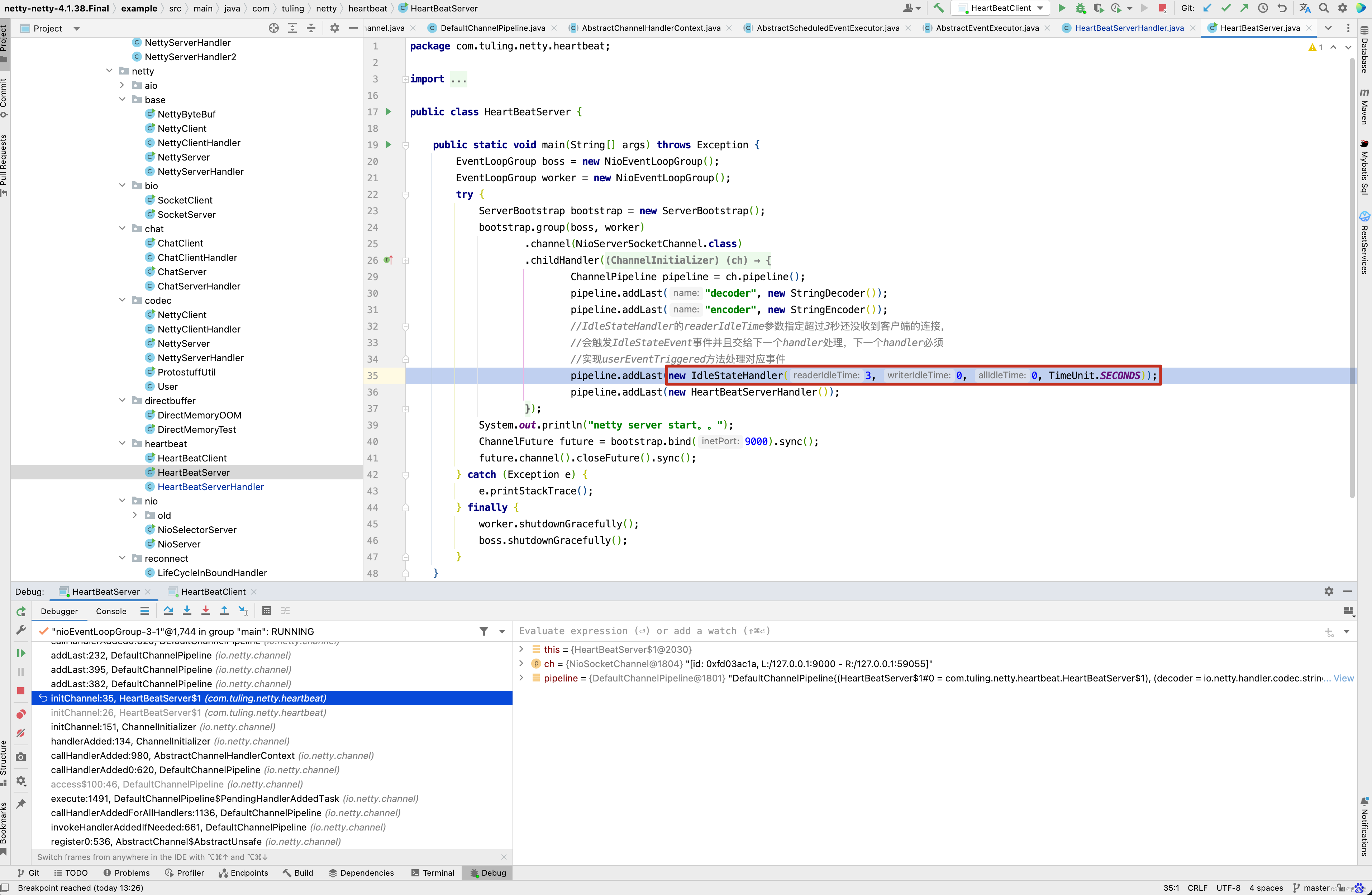The width and height of the screenshot is (1372, 895).
Task: Show hidden editor tabs chevron
Action: [x=1328, y=28]
